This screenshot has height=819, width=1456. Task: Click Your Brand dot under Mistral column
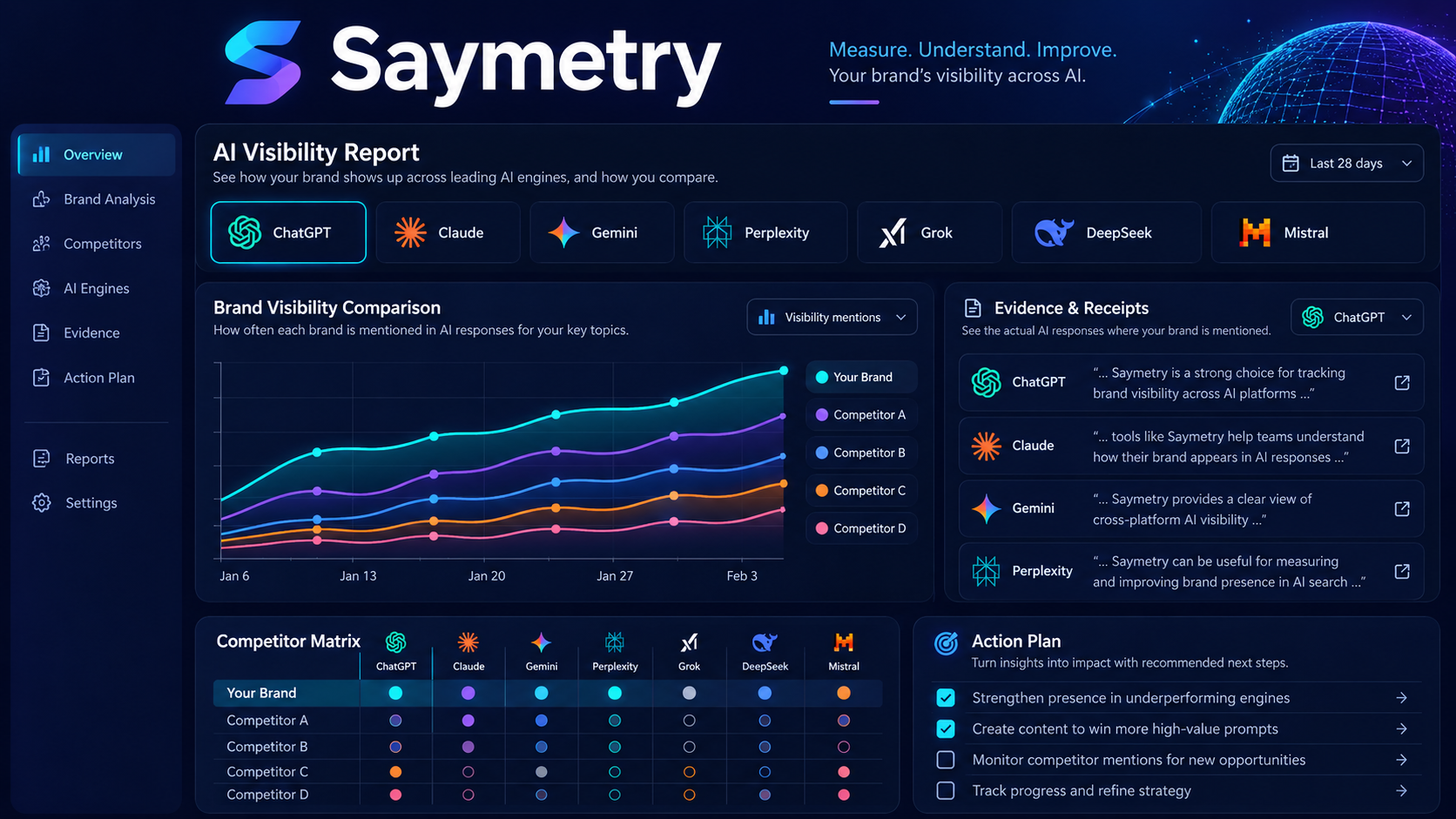[x=843, y=693]
